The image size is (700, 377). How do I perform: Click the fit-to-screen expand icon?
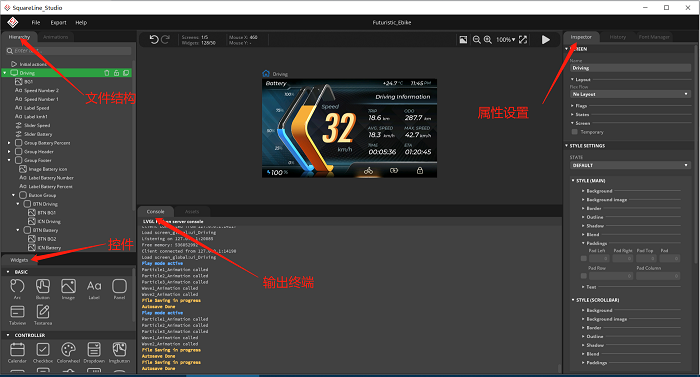click(x=523, y=40)
